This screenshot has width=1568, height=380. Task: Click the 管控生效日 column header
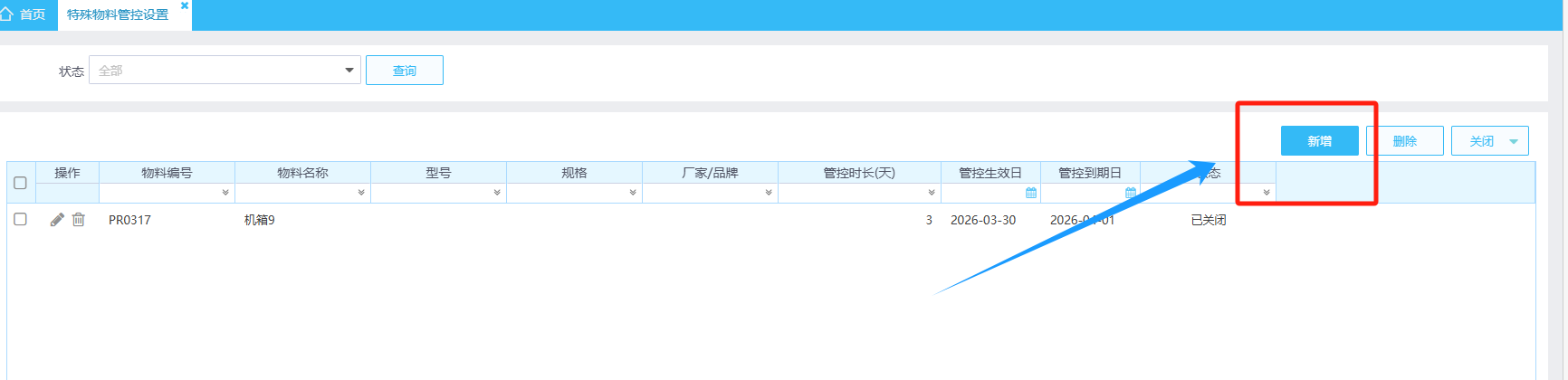pyautogui.click(x=990, y=173)
